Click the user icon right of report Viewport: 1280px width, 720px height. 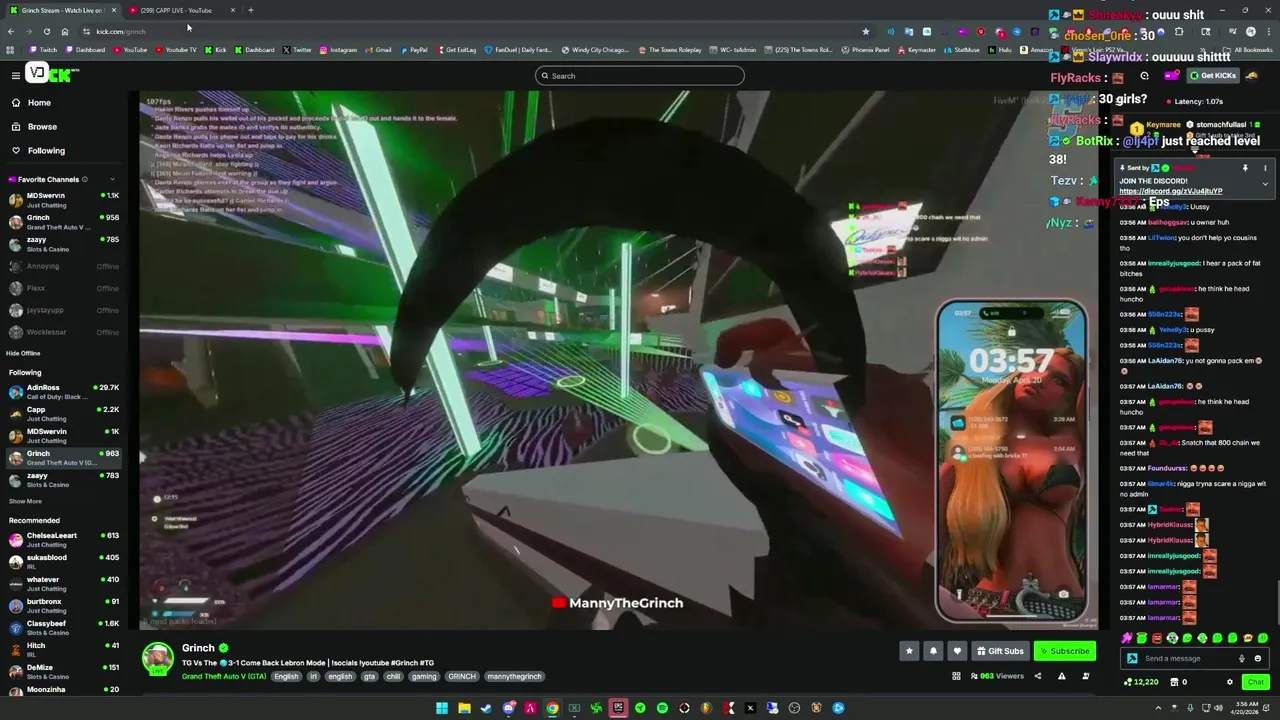[1085, 676]
